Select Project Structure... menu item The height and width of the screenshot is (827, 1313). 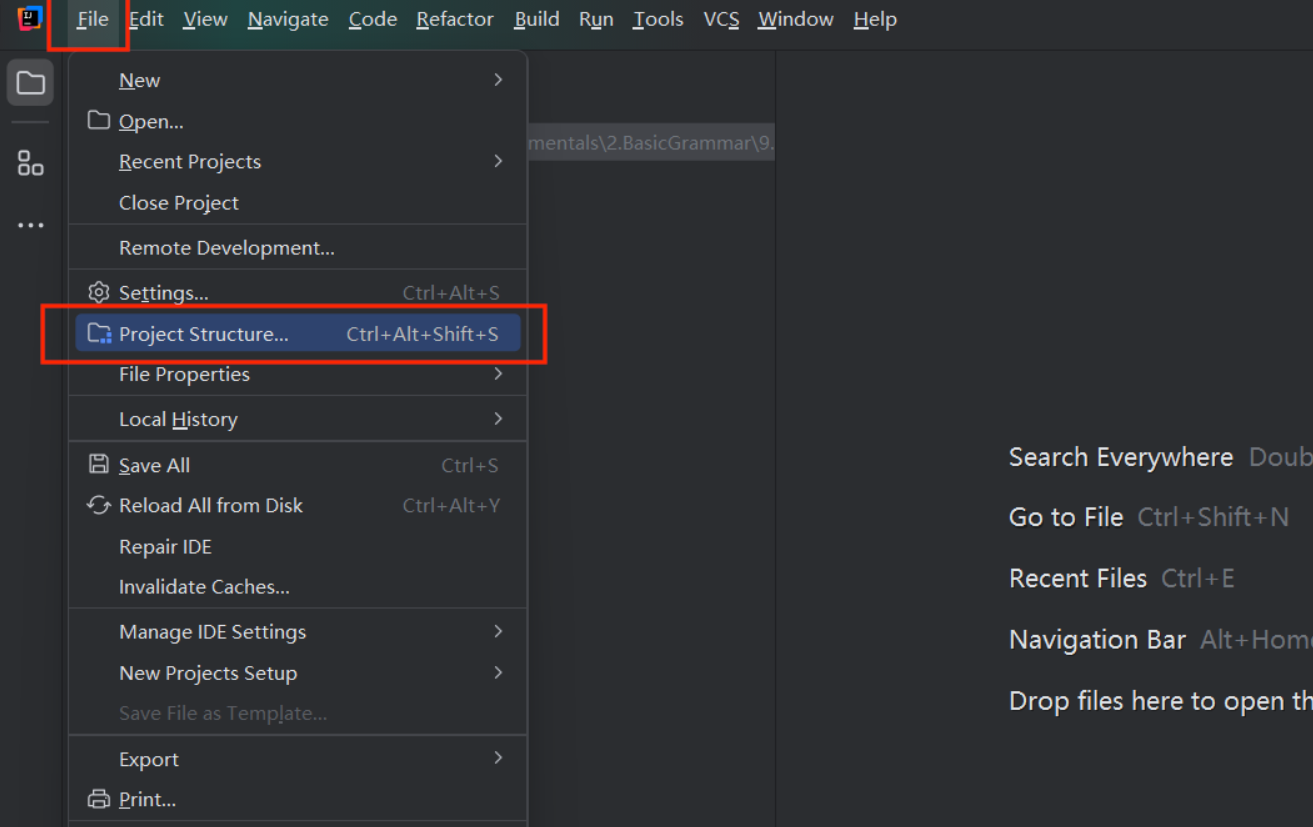[298, 334]
